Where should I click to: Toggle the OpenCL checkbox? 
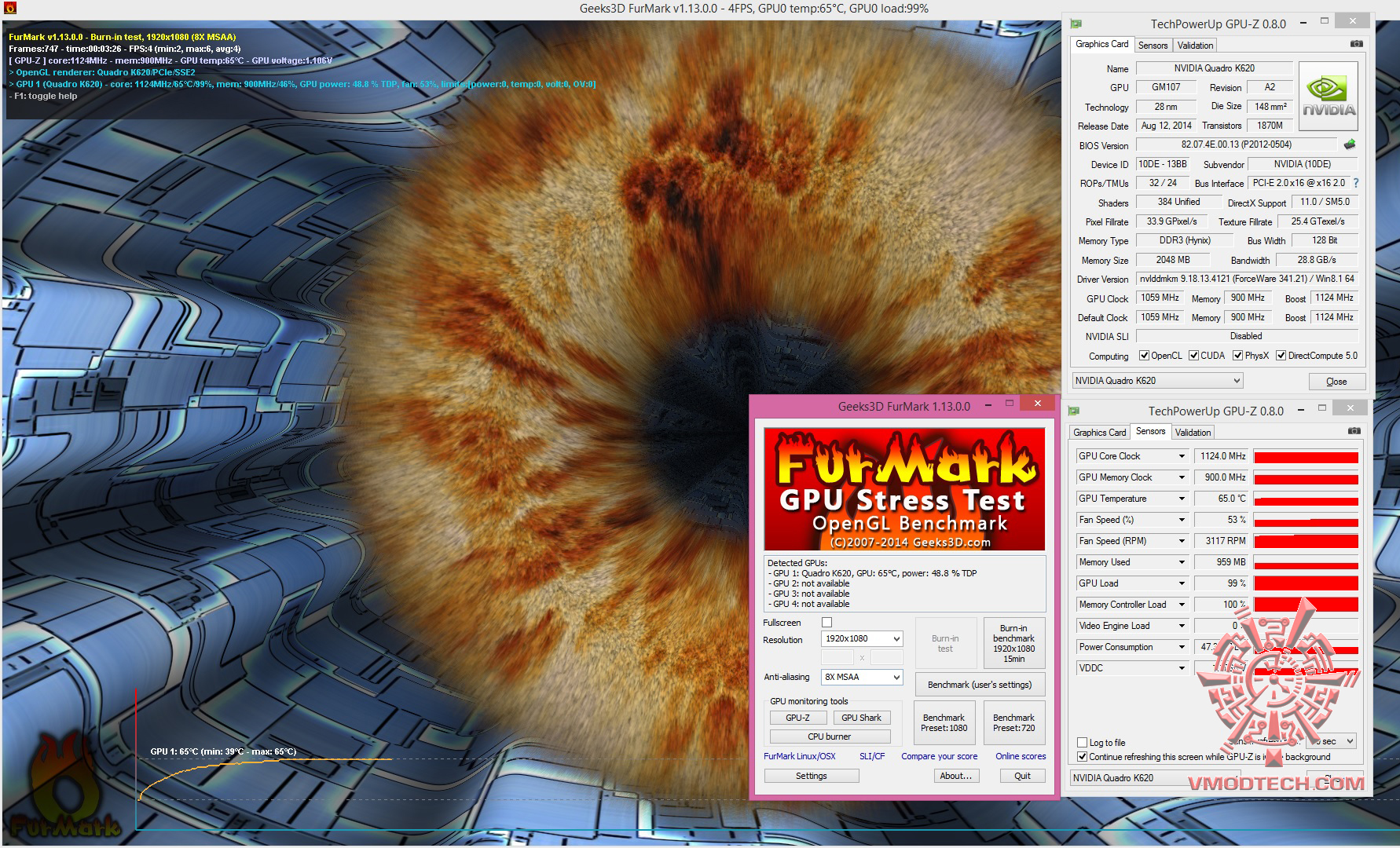pos(1145,356)
